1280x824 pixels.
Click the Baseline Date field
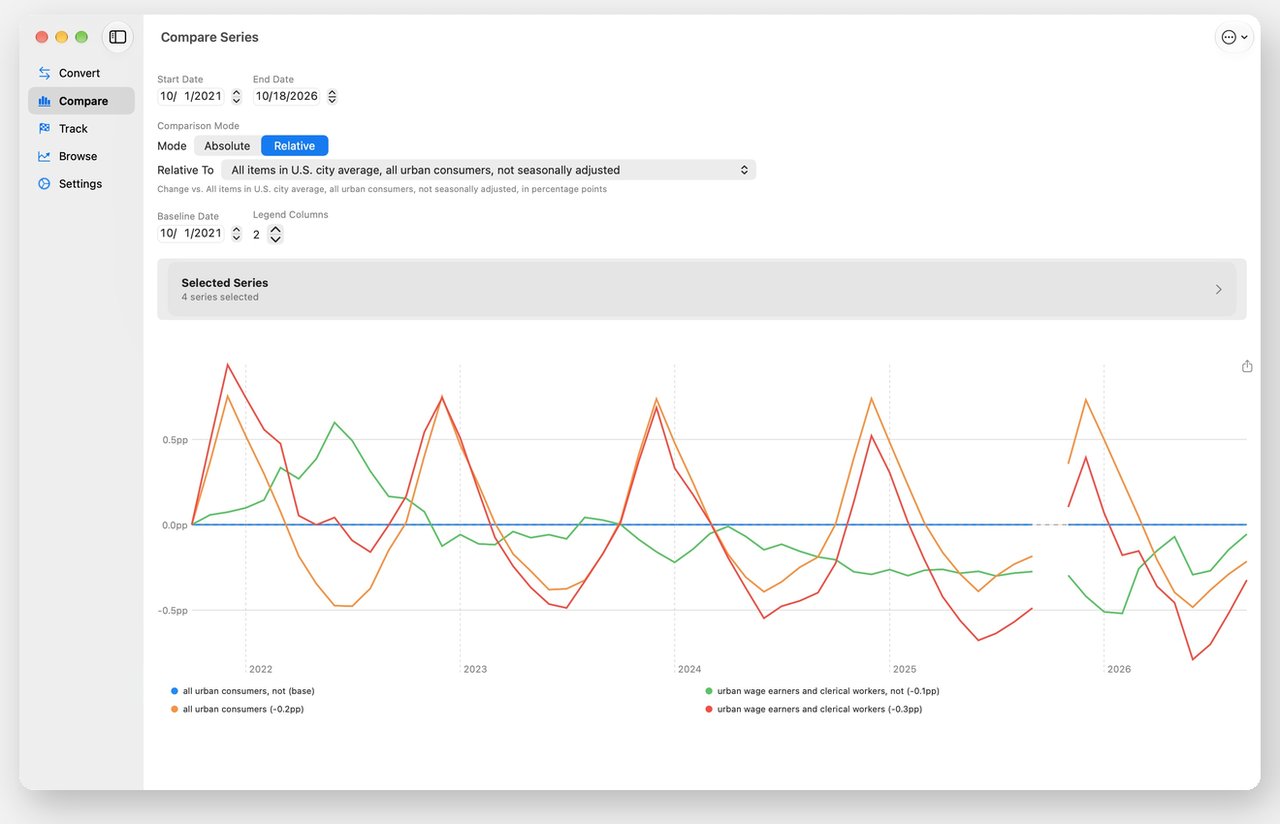tap(192, 233)
